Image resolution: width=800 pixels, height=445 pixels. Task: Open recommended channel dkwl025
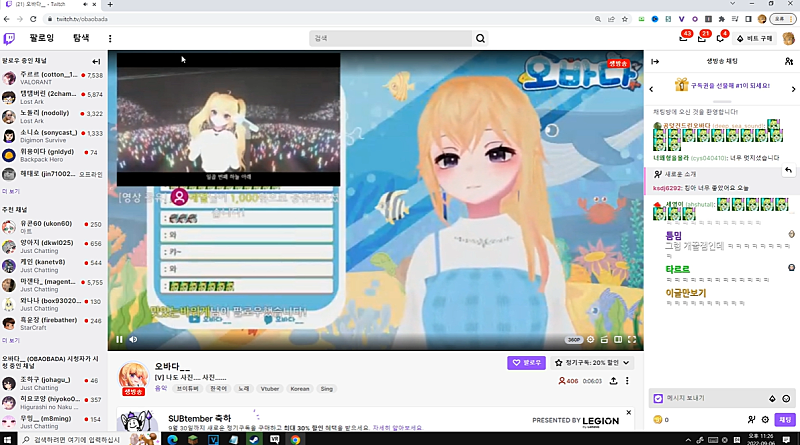pyautogui.click(x=53, y=246)
